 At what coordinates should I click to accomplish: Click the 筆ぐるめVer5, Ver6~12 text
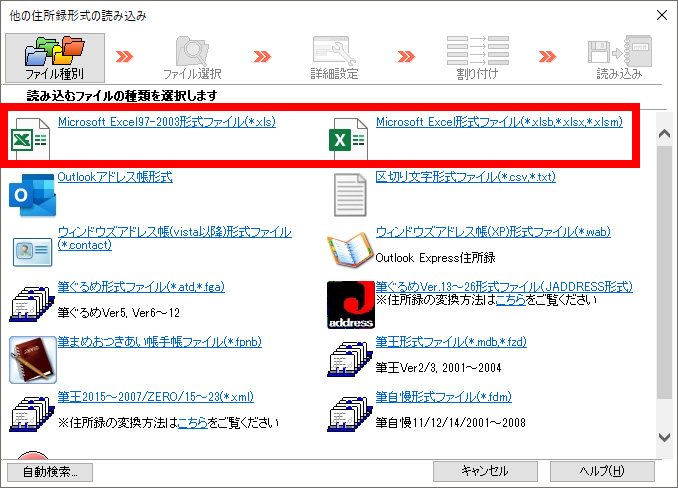coord(118,313)
